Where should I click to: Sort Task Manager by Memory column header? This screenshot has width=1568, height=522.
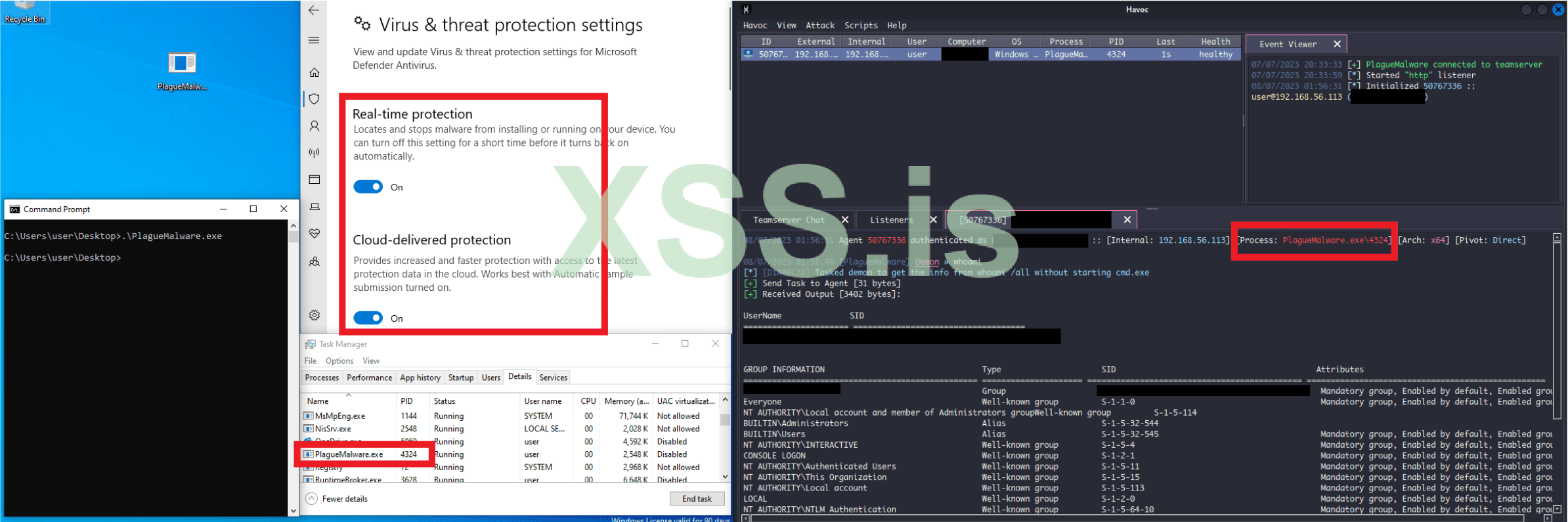(626, 401)
